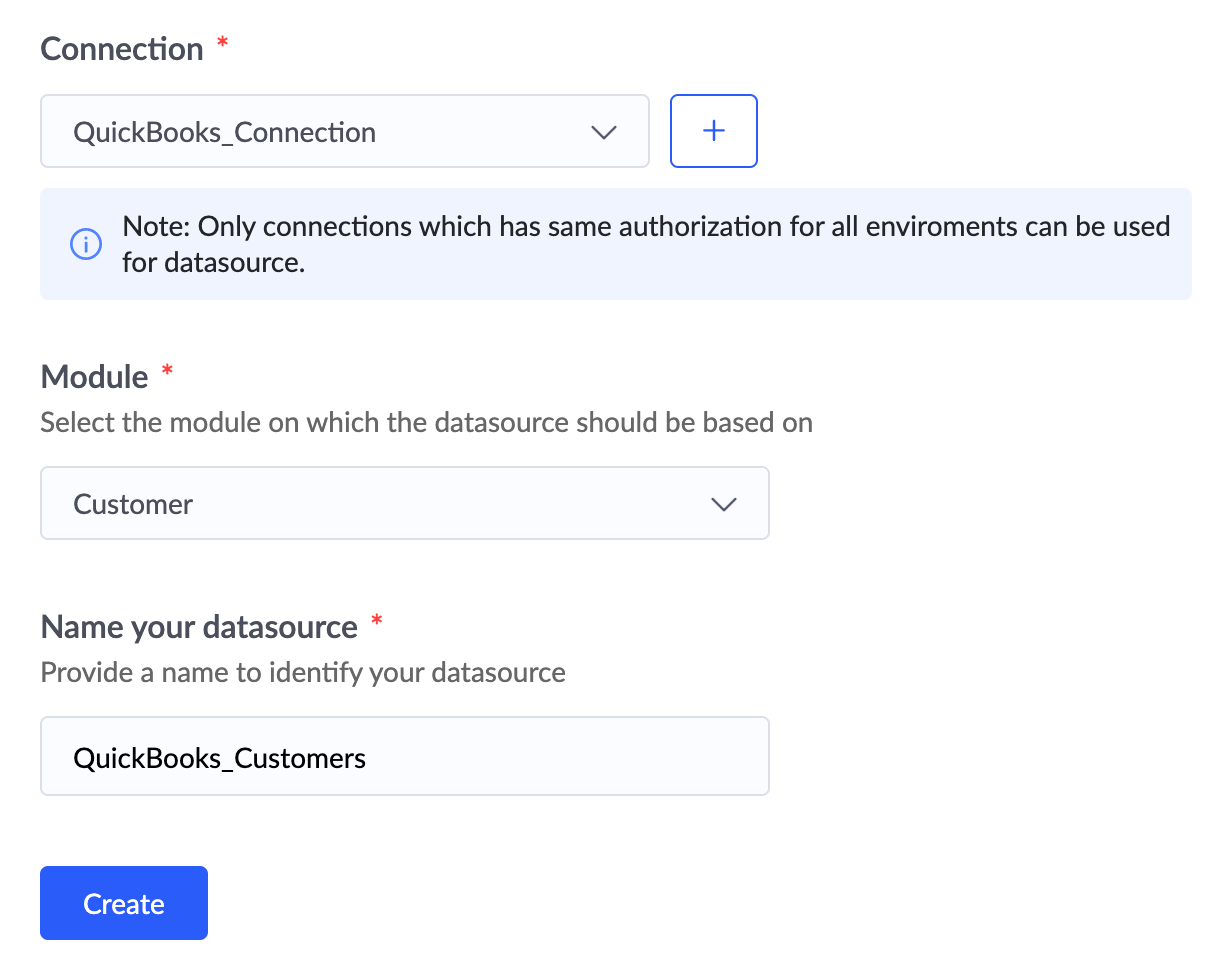Select the selected 'Customer' value text
This screenshot has width=1212, height=972.
(x=133, y=504)
